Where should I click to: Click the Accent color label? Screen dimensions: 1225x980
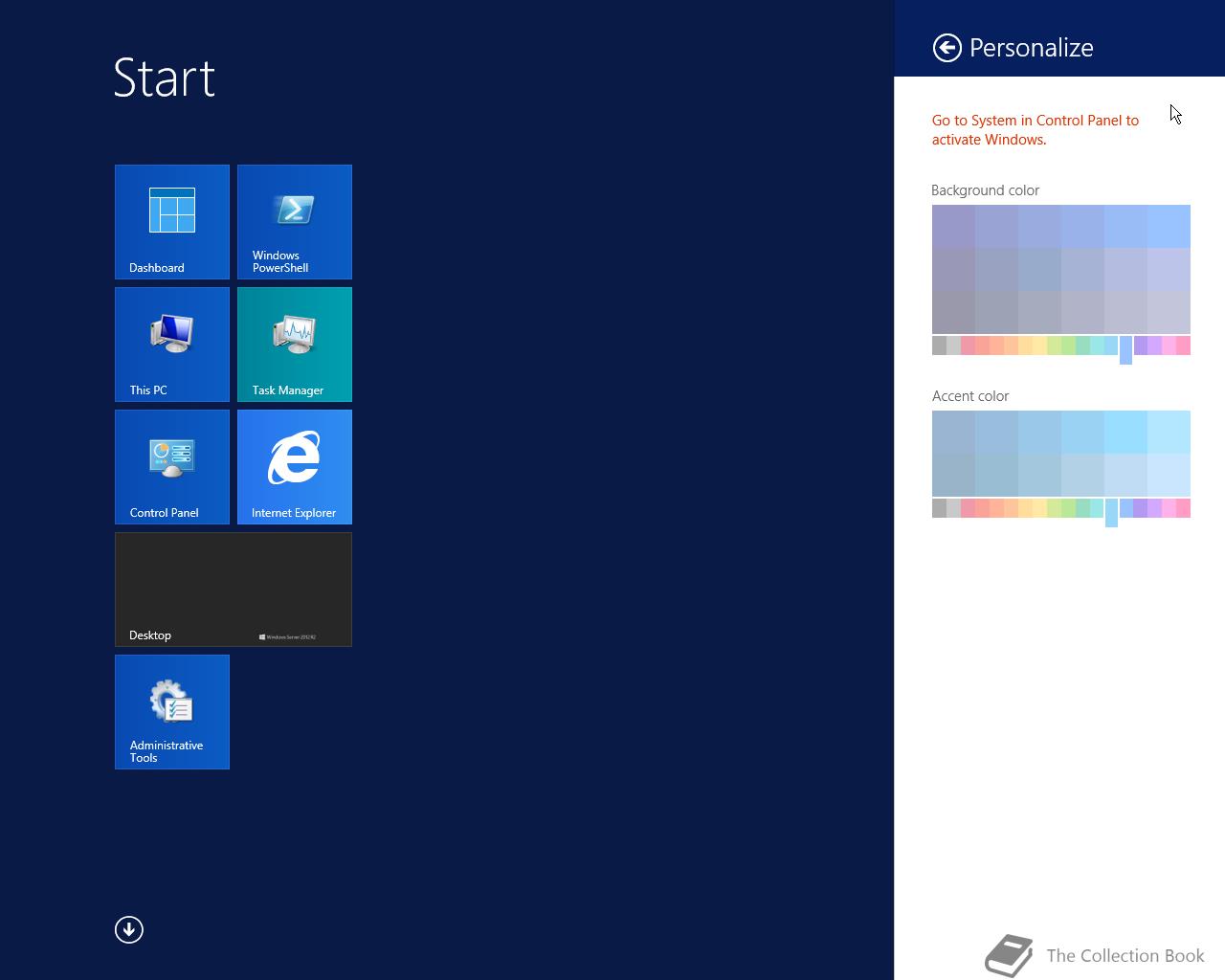[970, 396]
